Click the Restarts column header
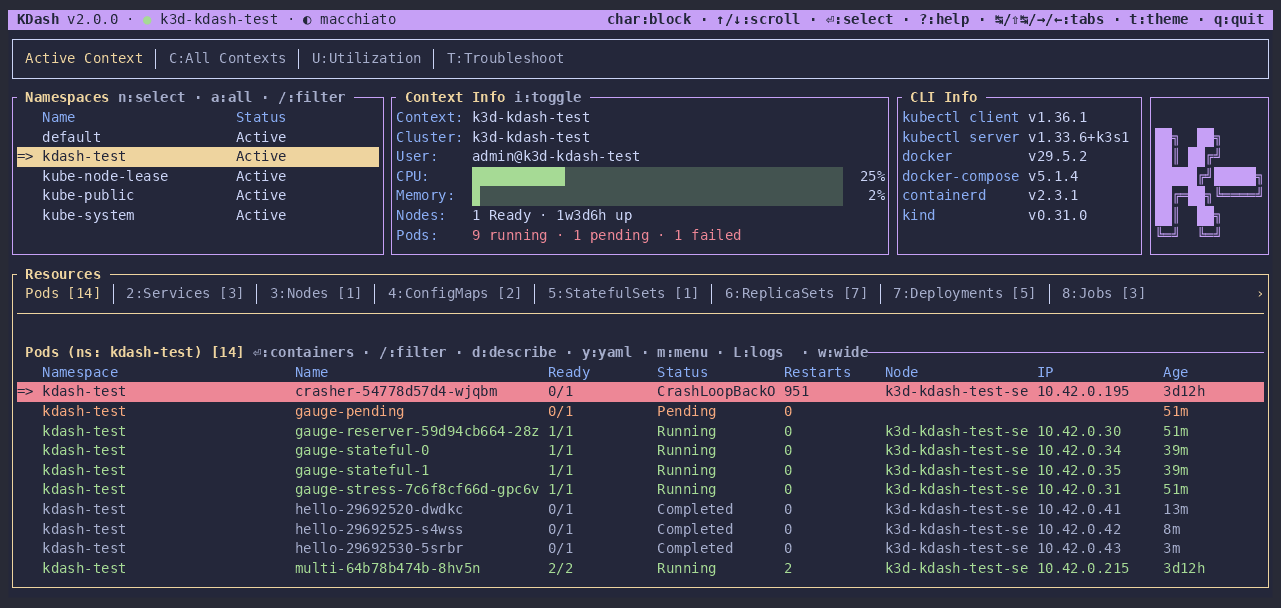1281x608 pixels. click(x=818, y=372)
